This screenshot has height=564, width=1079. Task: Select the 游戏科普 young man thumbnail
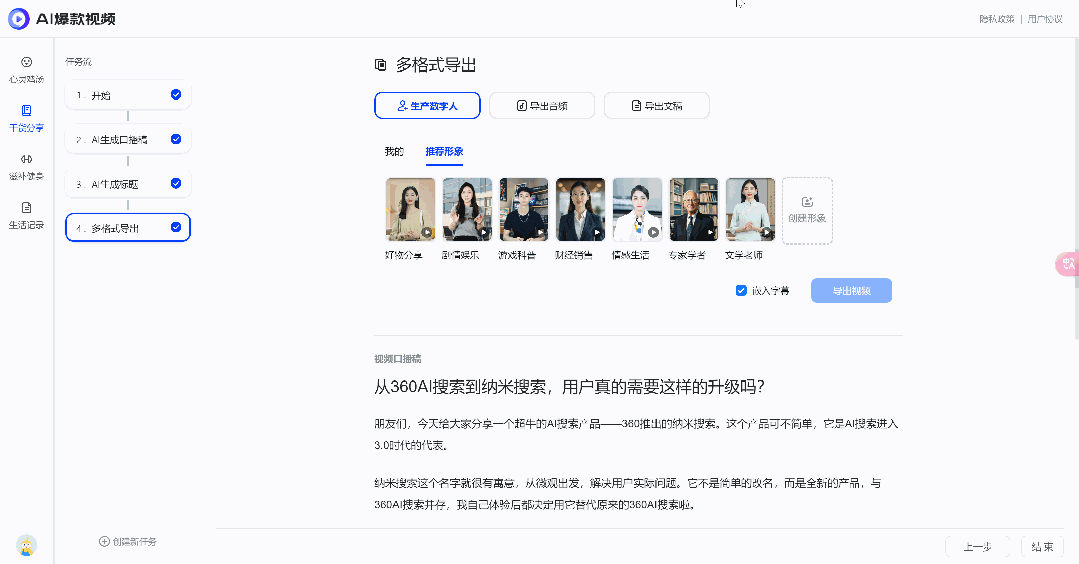tap(524, 209)
